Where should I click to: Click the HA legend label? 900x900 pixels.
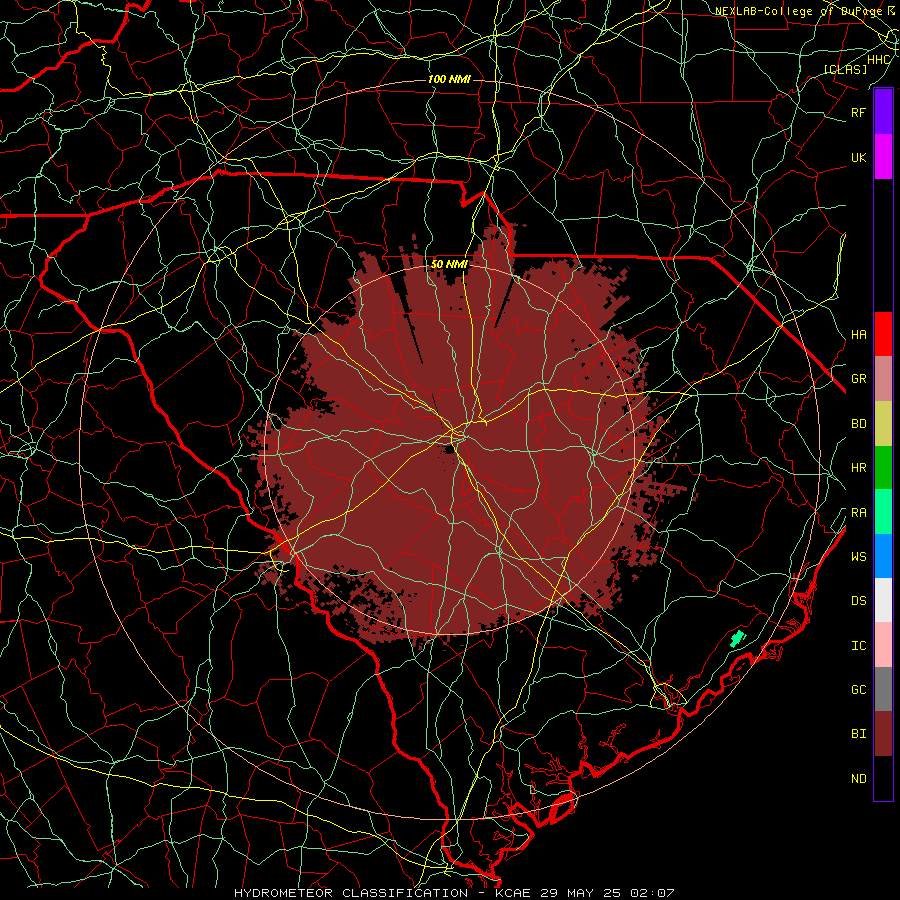coord(858,335)
